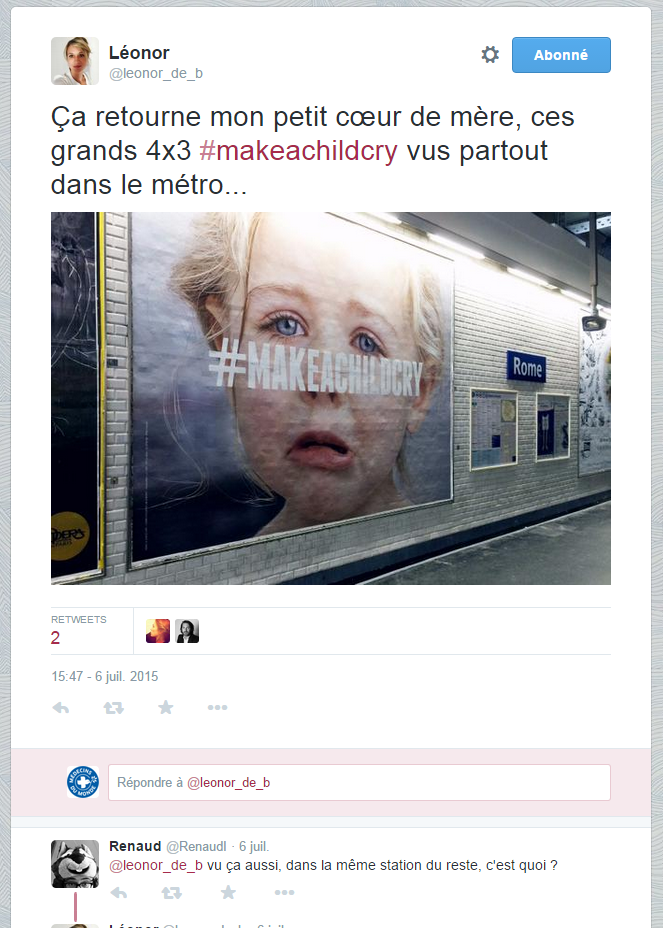Favorite Léonor's tweet with star icon

166,707
